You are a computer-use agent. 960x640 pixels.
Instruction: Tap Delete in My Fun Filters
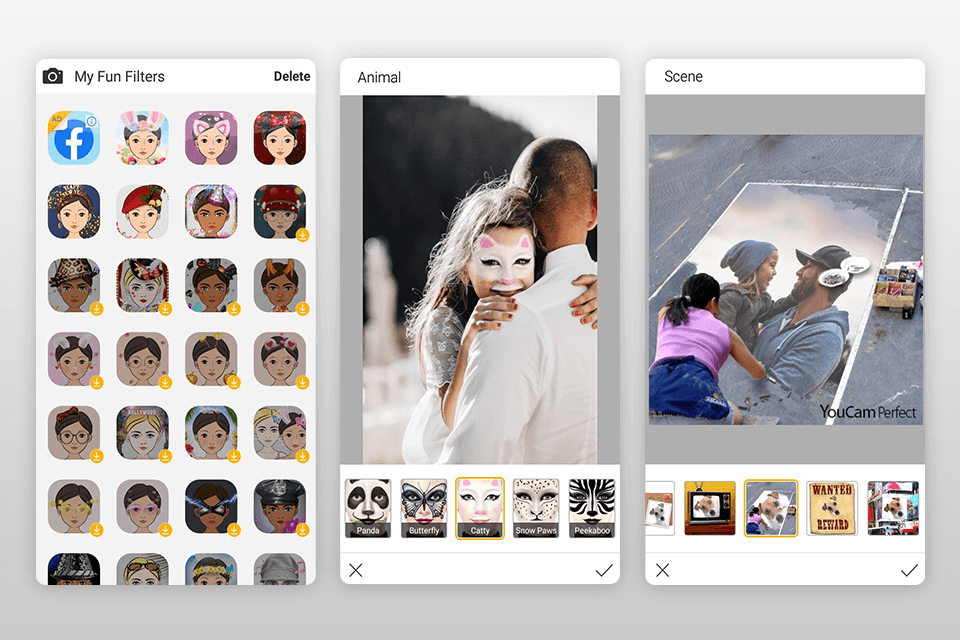click(x=291, y=76)
